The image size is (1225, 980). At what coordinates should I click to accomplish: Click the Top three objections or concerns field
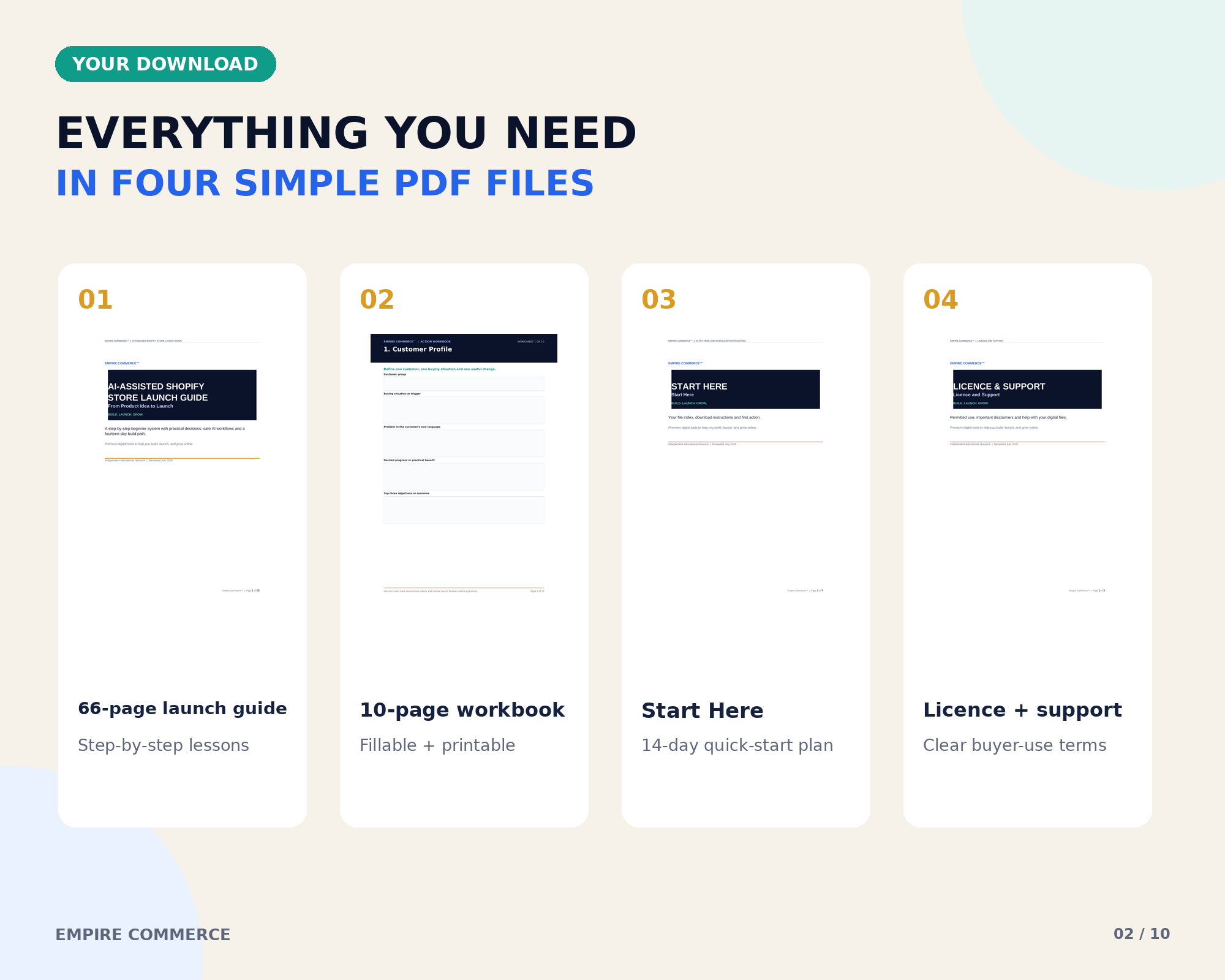click(464, 510)
